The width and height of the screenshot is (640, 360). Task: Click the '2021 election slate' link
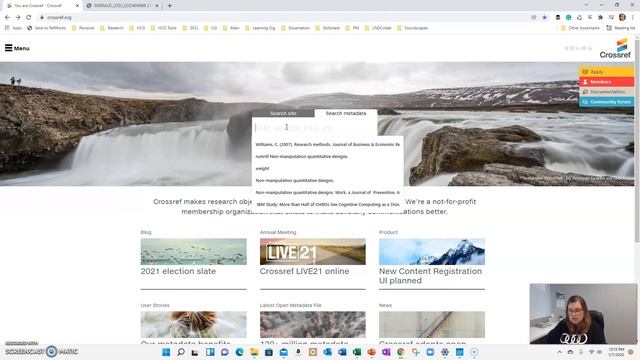(178, 271)
